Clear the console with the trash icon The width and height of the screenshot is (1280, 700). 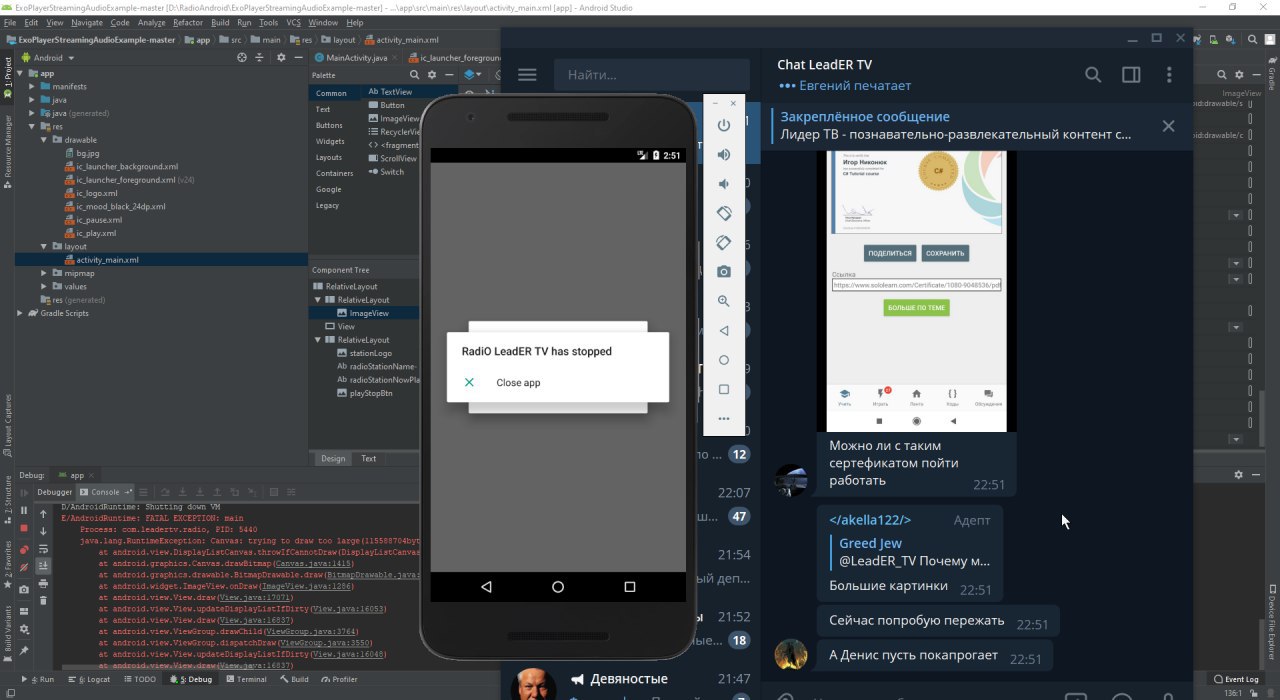43,600
